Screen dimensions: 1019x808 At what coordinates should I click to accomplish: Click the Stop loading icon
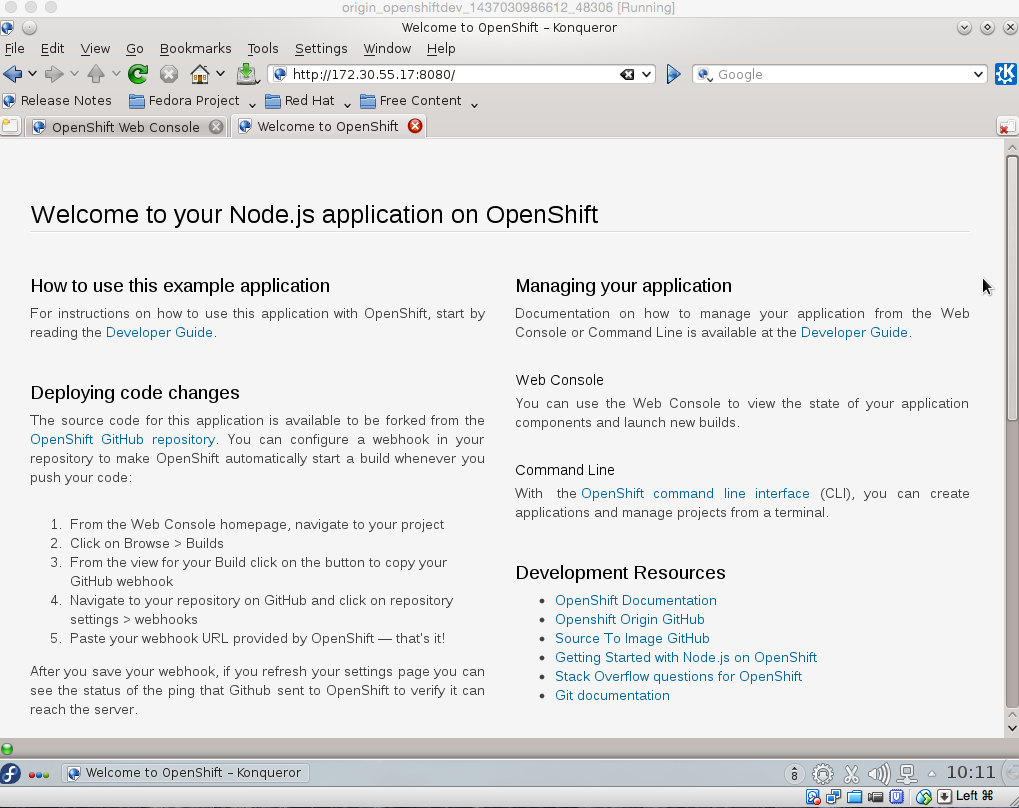[x=169, y=74]
